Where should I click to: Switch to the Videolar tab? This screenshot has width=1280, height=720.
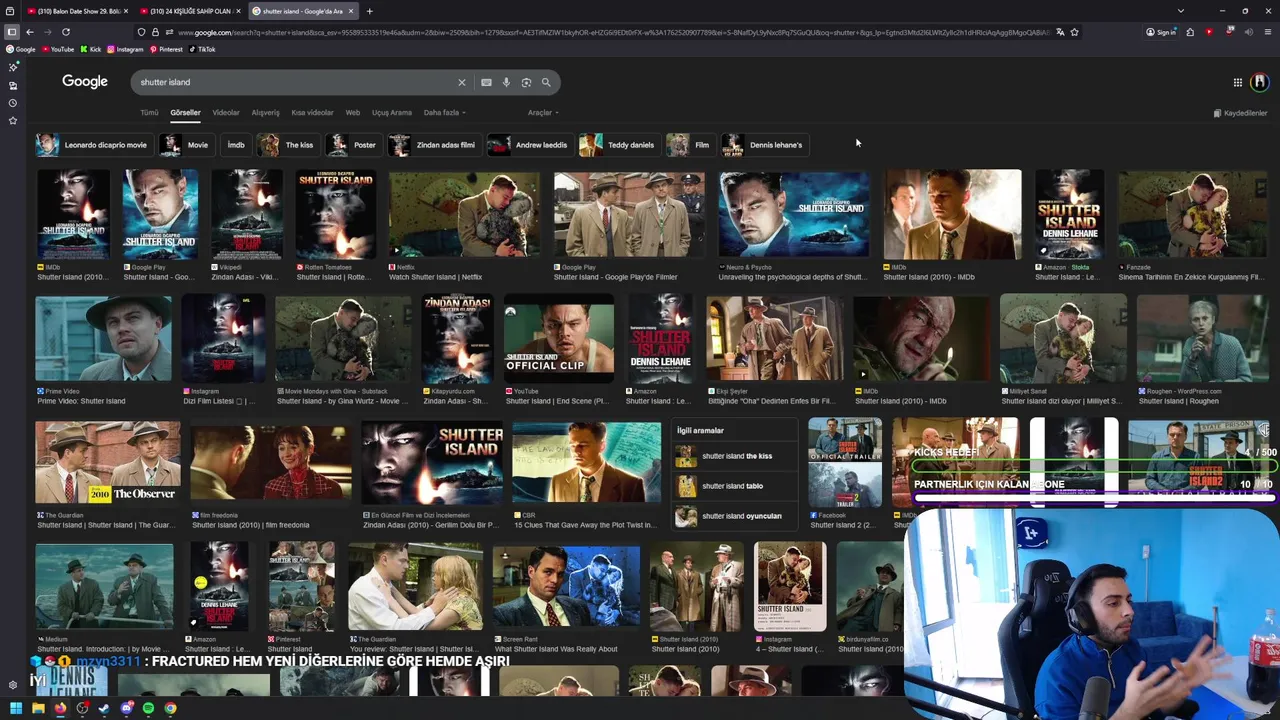226,113
